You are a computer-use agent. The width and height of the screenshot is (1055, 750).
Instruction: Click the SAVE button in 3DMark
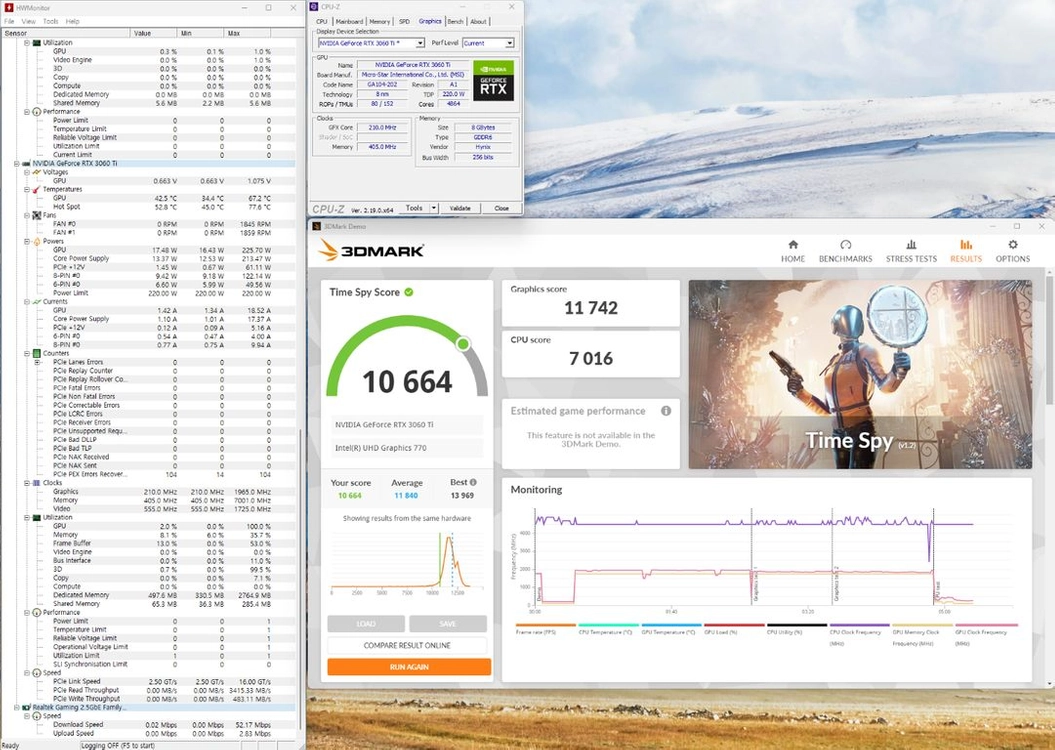(x=448, y=624)
